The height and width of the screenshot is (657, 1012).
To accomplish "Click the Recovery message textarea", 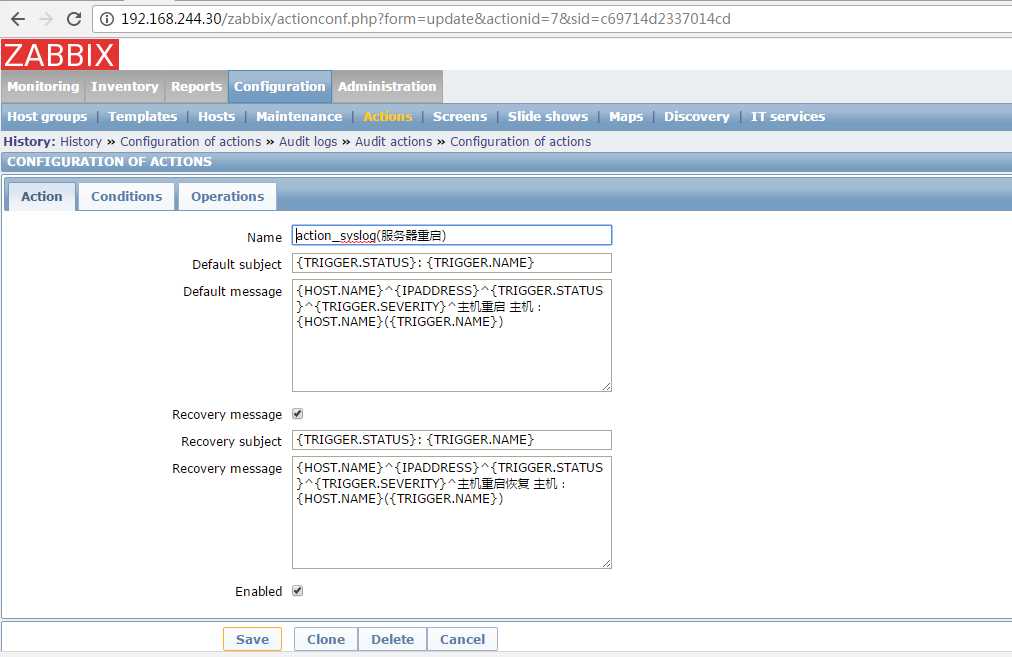I will [452, 512].
